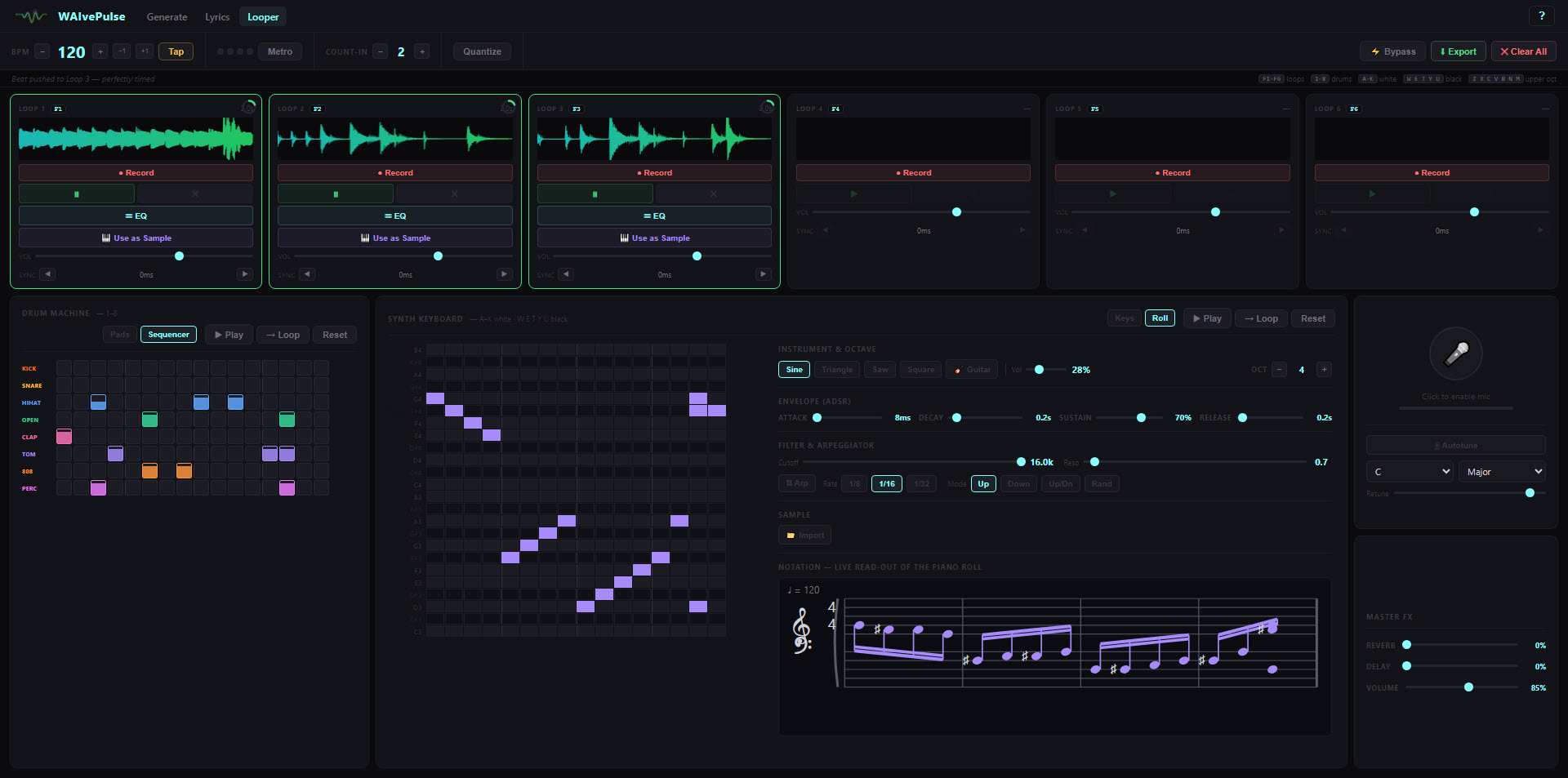1568x778 pixels.
Task: Increase the count-in value
Action: 422,51
